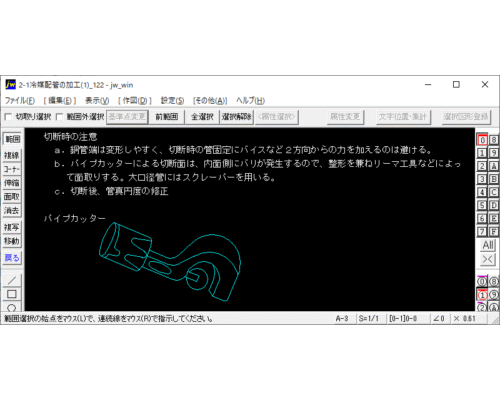
Task: Toggle square layer 8 button
Action: (x=494, y=140)
